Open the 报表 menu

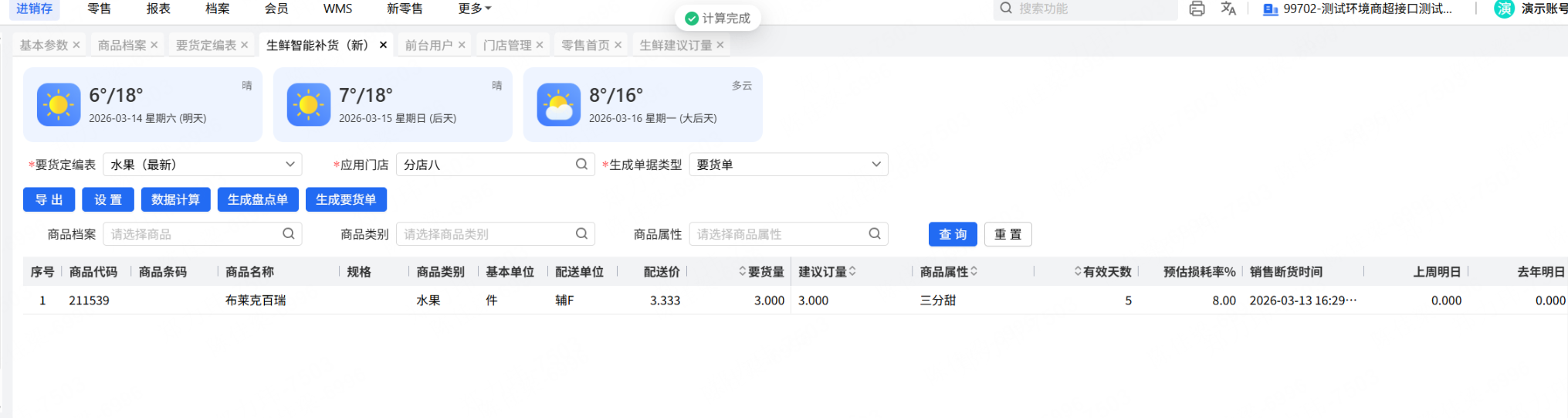point(158,8)
